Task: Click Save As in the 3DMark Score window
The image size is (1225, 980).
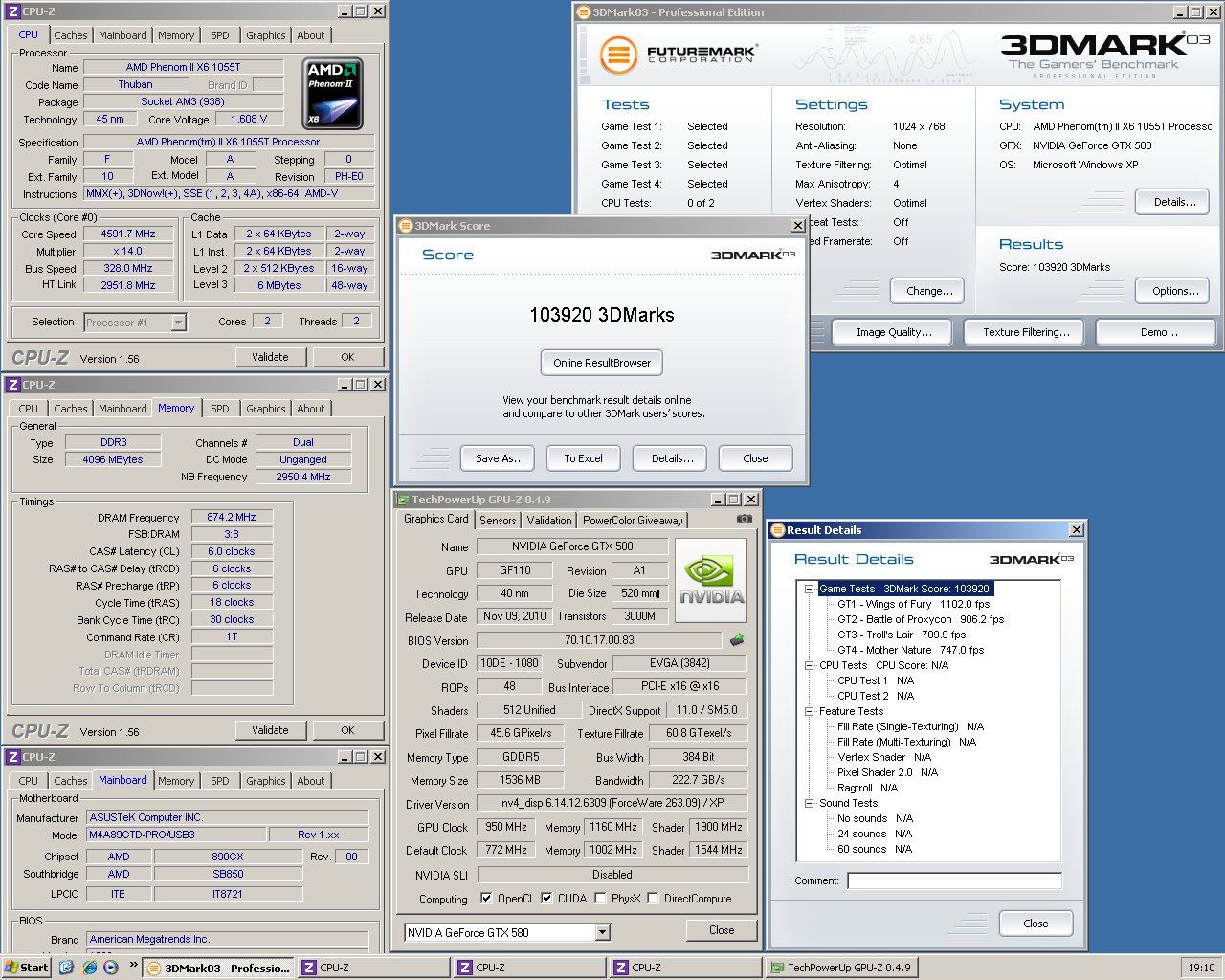Action: point(500,458)
